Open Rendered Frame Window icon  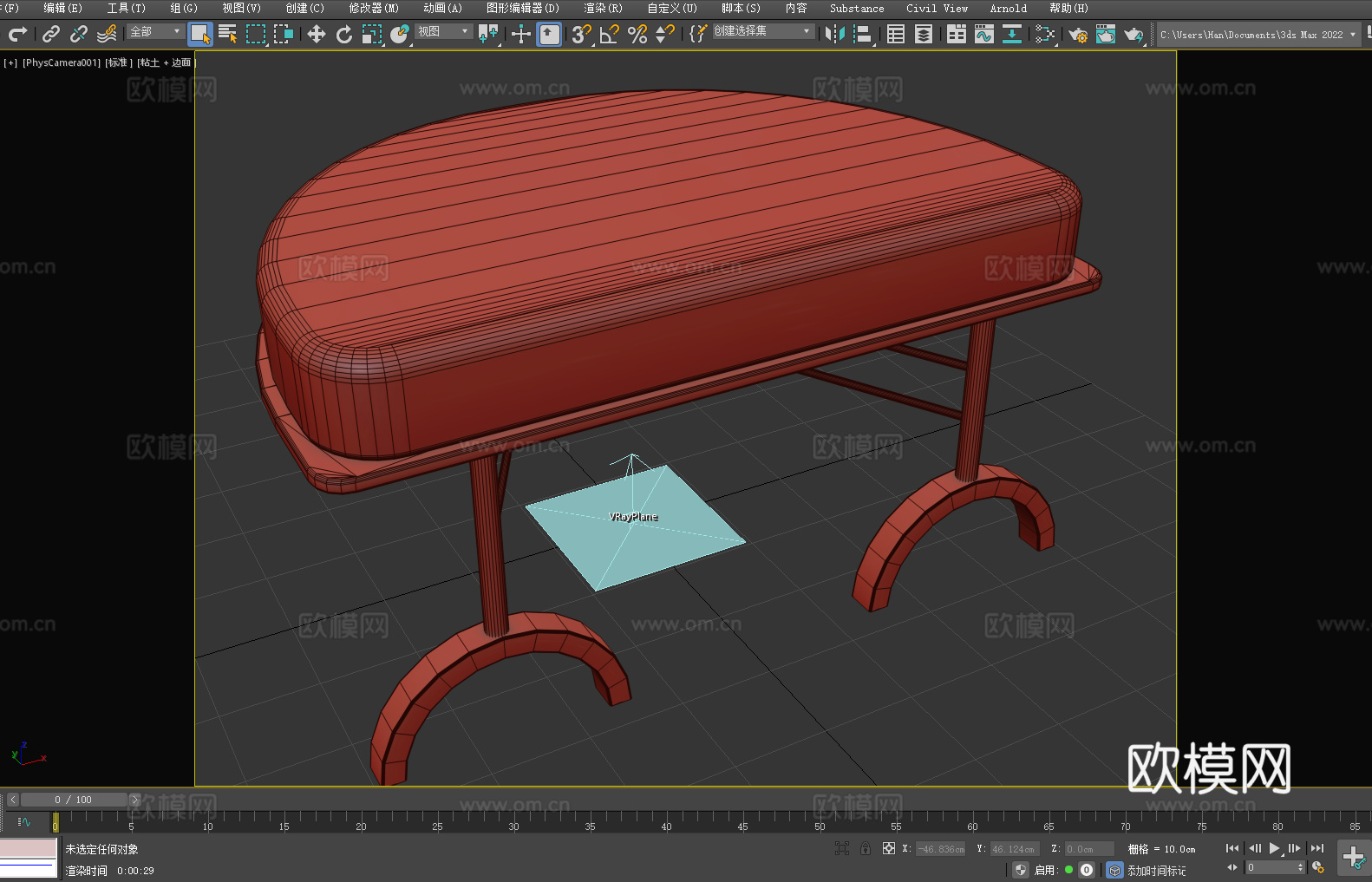(1106, 34)
